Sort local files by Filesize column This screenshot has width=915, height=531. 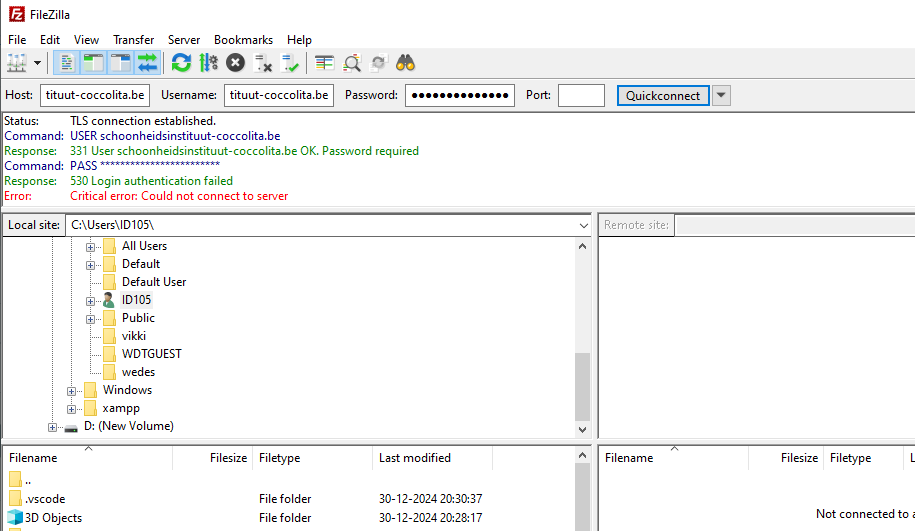[213, 458]
